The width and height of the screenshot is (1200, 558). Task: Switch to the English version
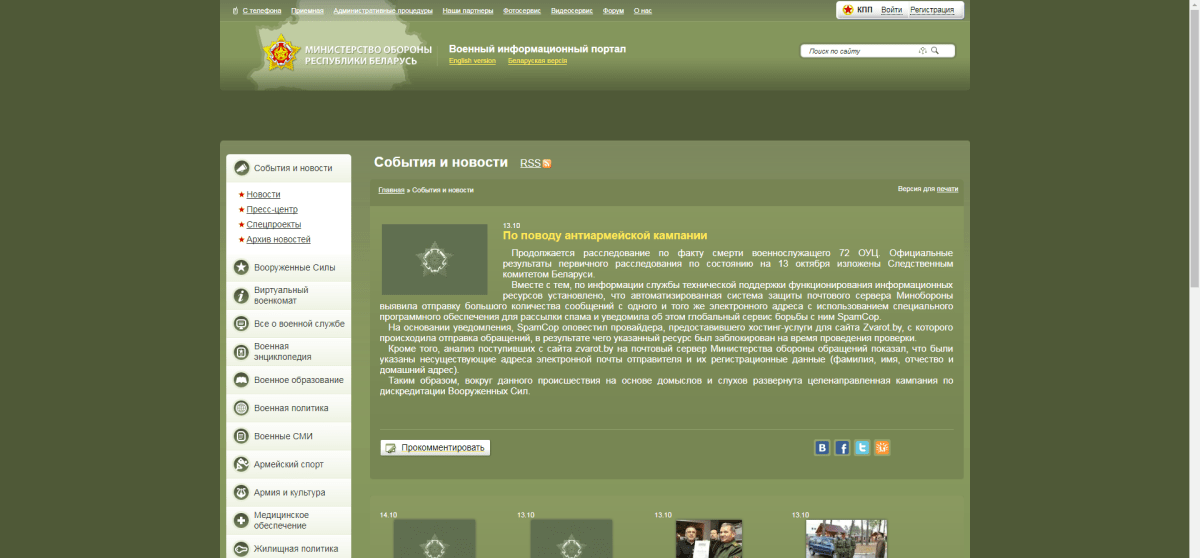[472, 61]
